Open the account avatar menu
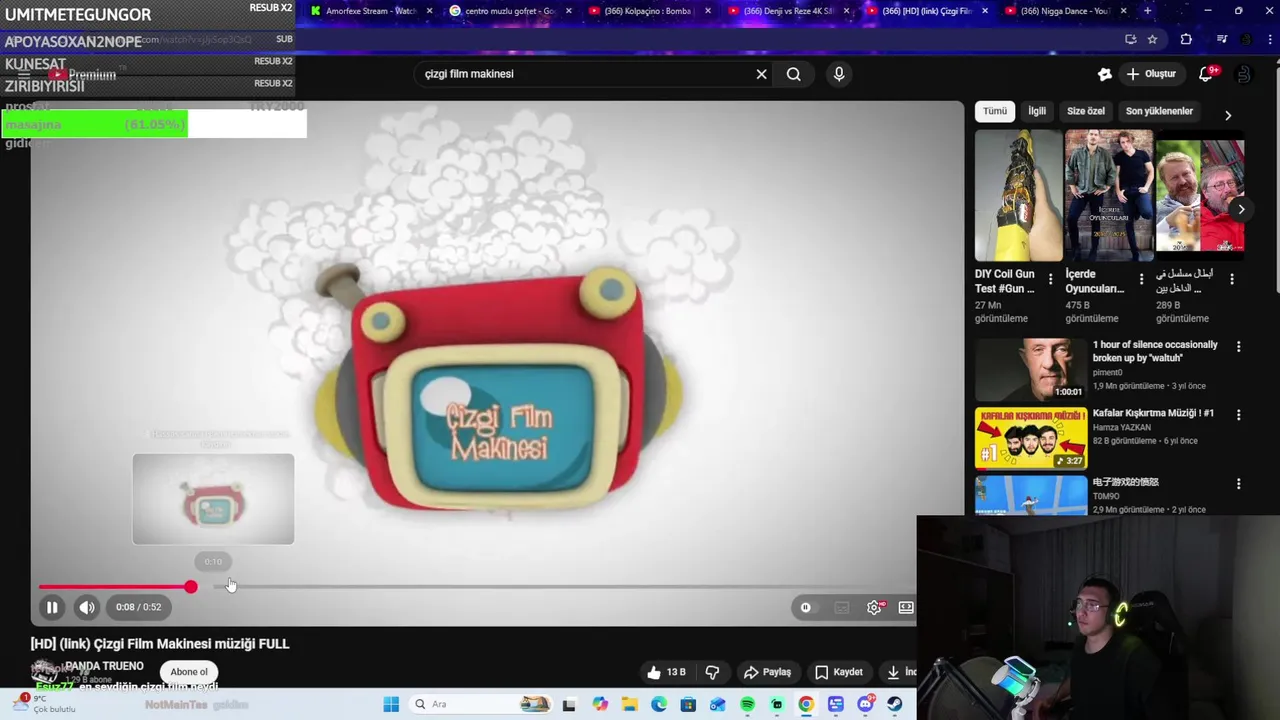Image resolution: width=1280 pixels, height=720 pixels. 1244,74
